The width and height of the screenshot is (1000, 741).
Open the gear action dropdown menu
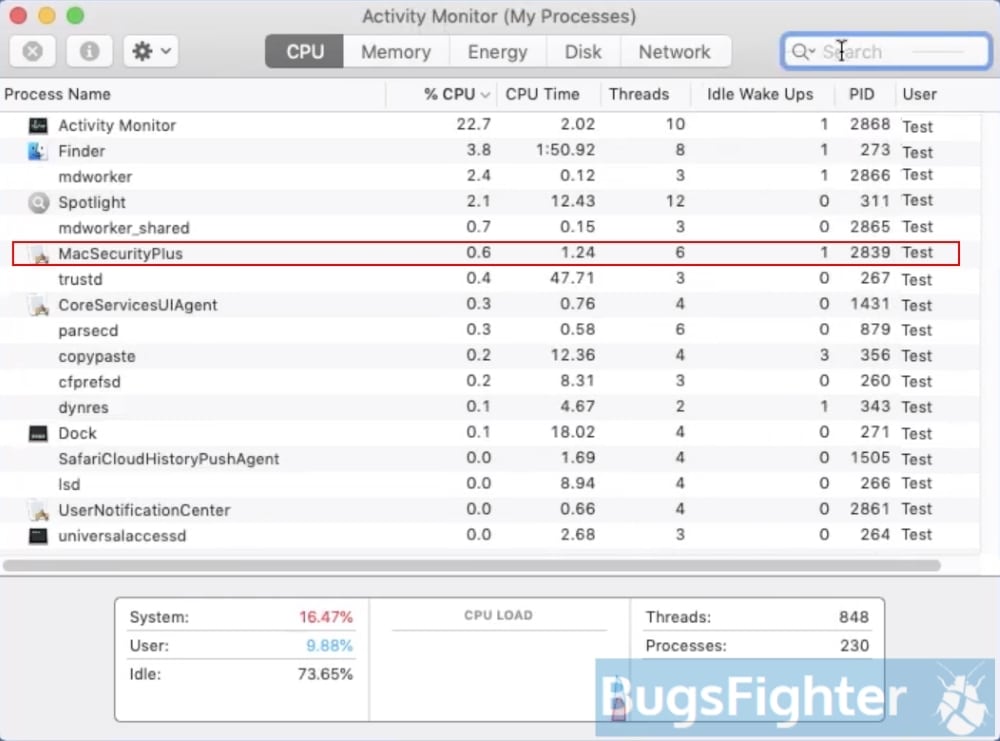click(151, 51)
